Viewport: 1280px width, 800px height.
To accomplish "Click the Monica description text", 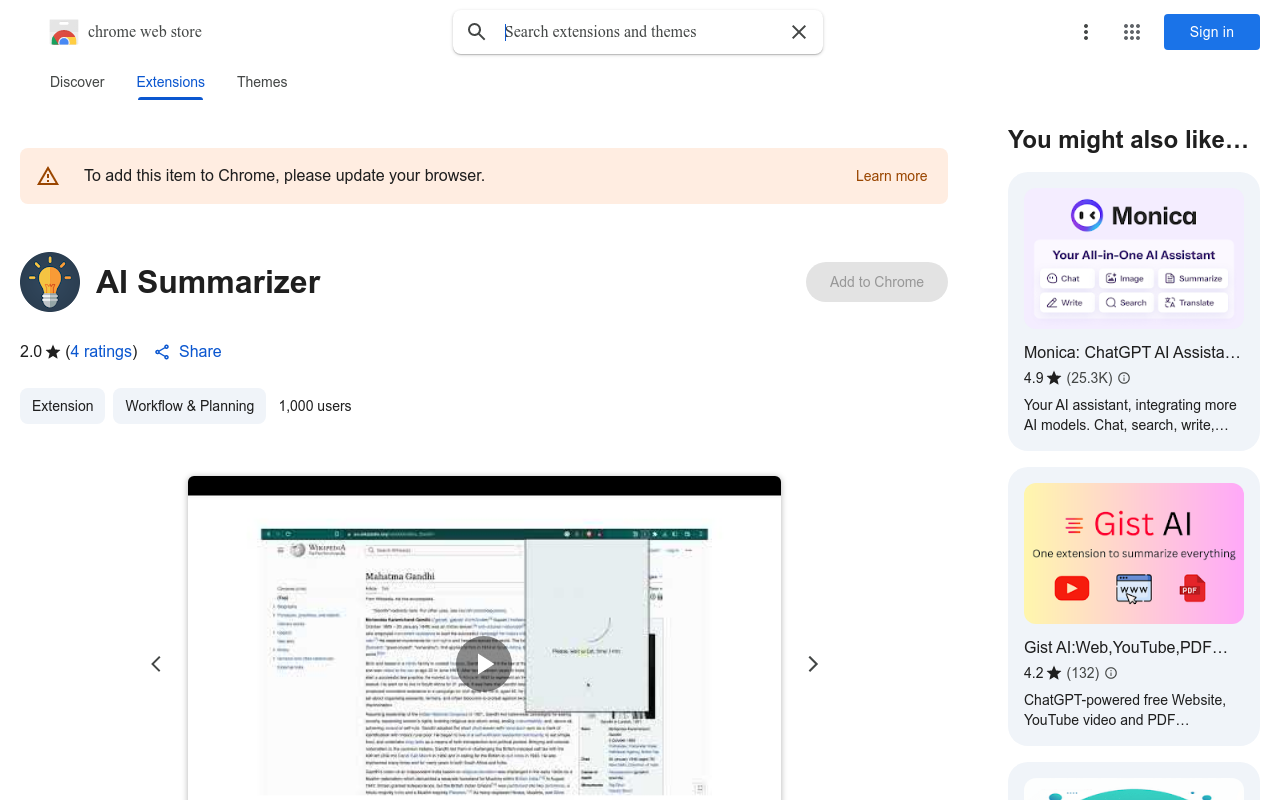I will click(1130, 415).
